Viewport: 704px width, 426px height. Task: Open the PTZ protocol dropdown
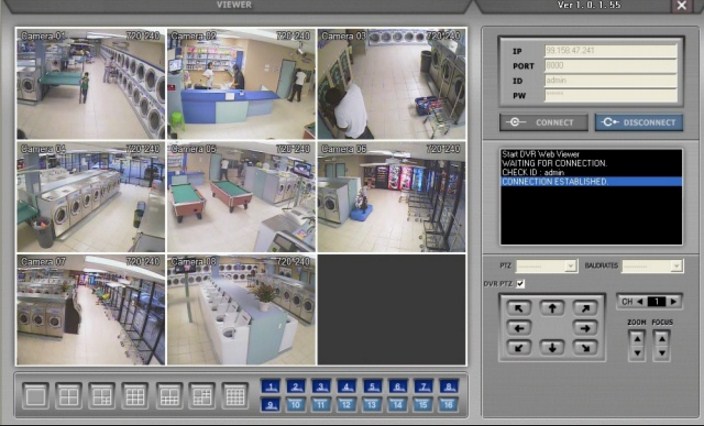(546, 266)
